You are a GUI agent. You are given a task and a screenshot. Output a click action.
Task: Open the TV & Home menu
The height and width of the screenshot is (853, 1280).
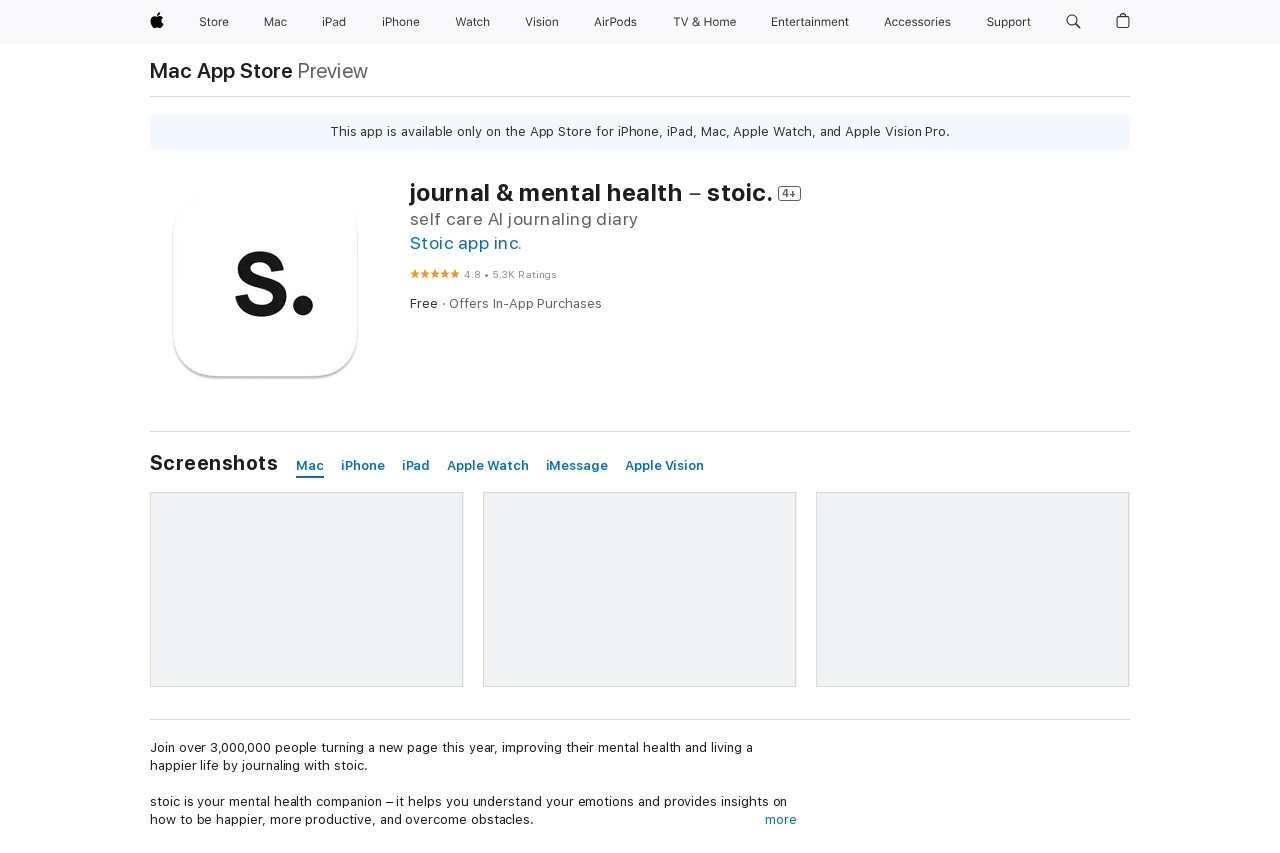pos(704,22)
